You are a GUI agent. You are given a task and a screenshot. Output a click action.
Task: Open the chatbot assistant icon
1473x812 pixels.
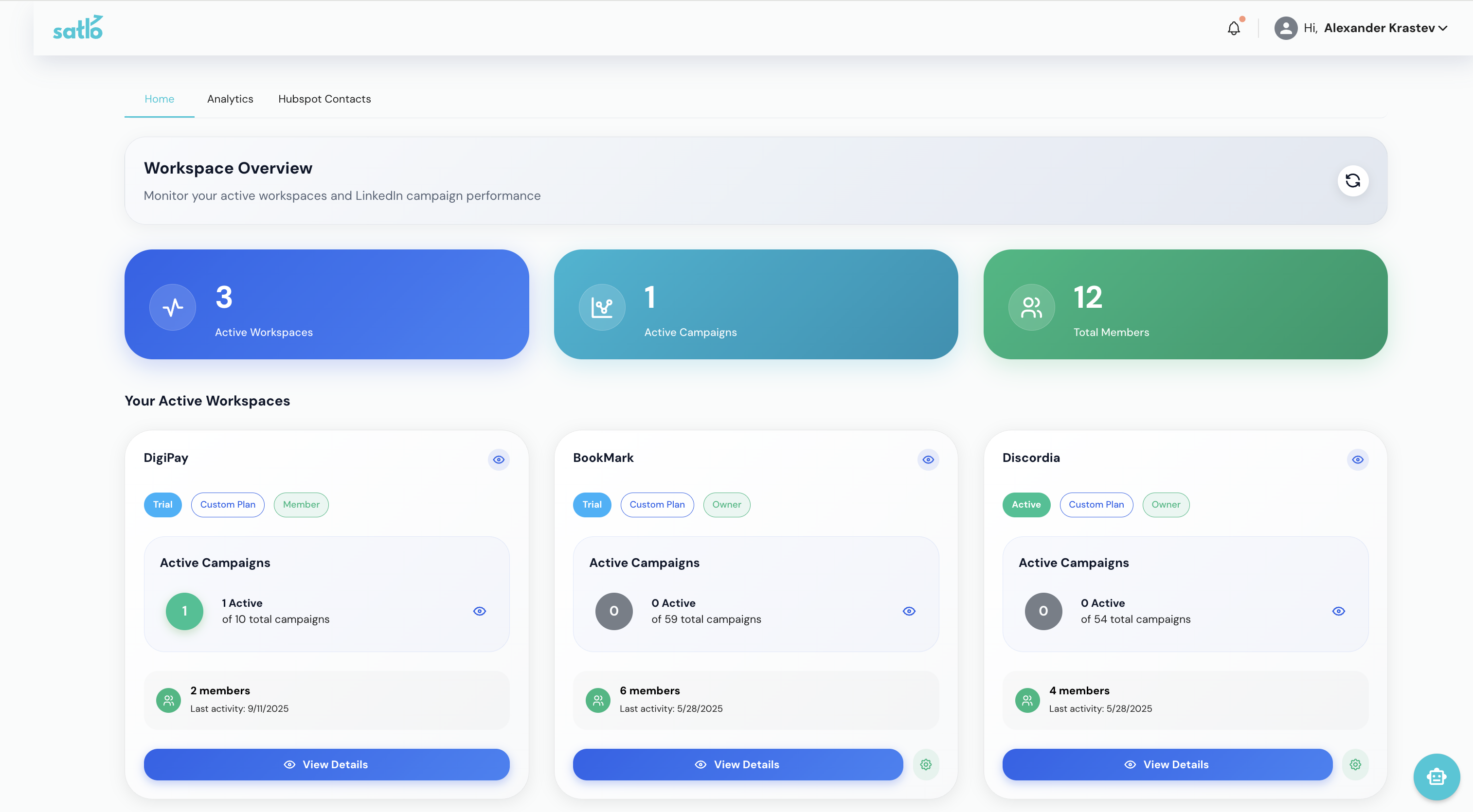[x=1436, y=776]
